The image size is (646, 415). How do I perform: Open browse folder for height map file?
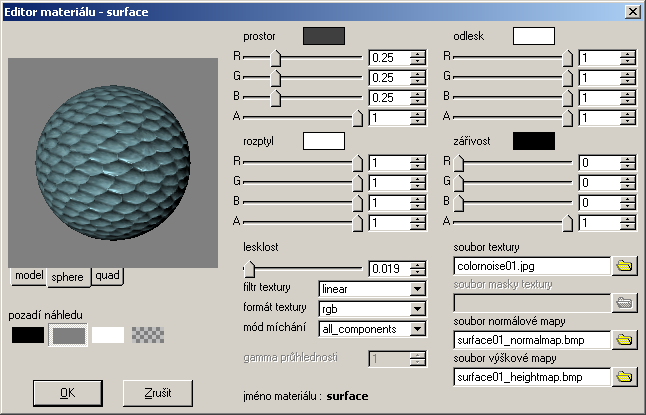(x=624, y=377)
